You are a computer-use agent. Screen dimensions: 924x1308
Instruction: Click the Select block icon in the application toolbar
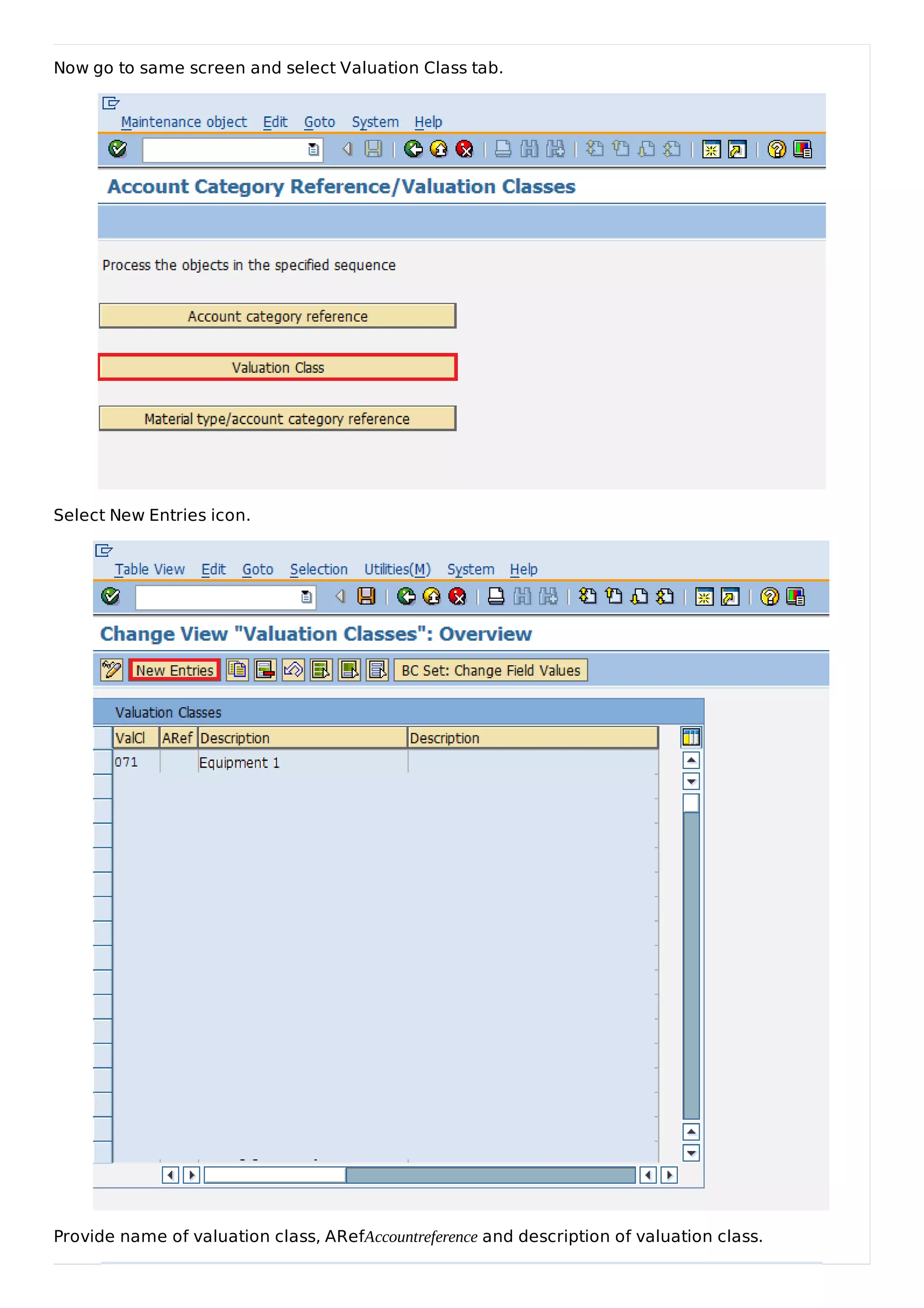350,670
